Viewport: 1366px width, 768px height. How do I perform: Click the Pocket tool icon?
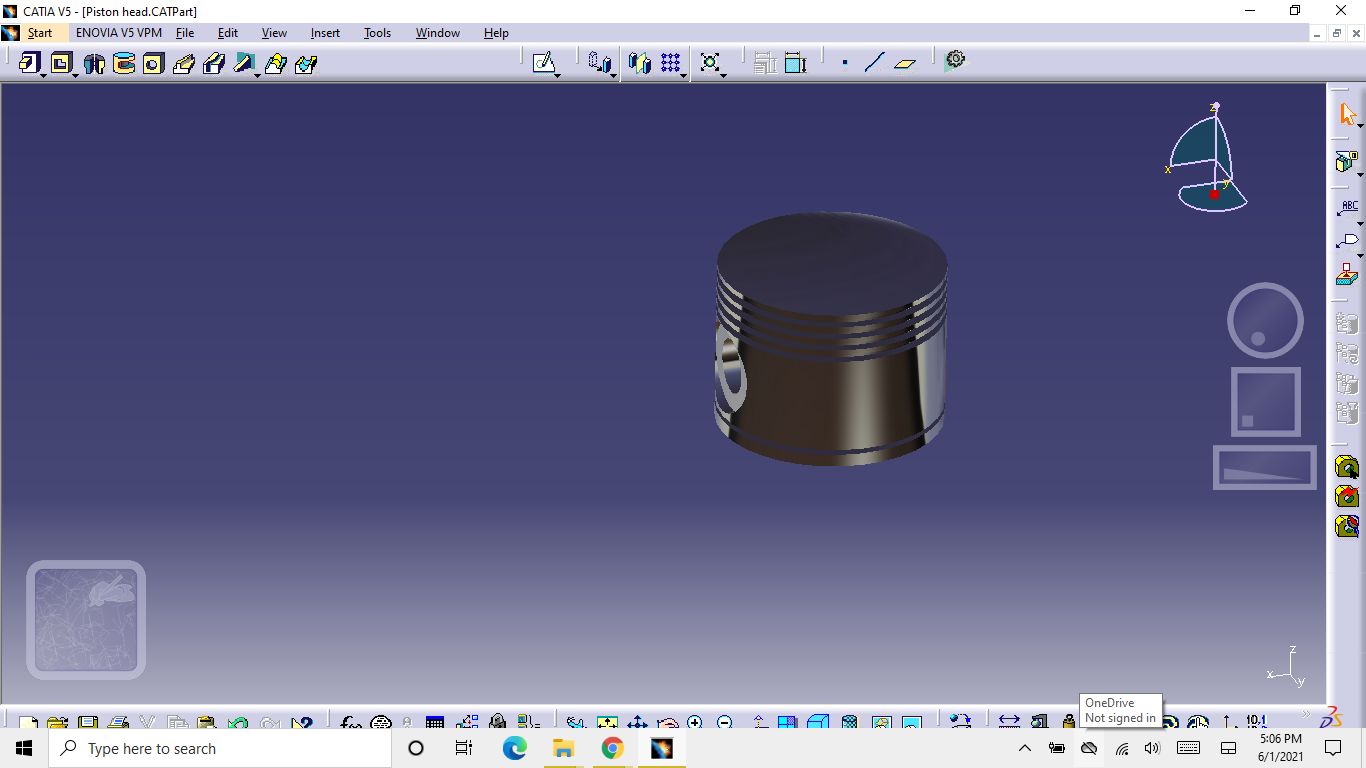click(61, 63)
